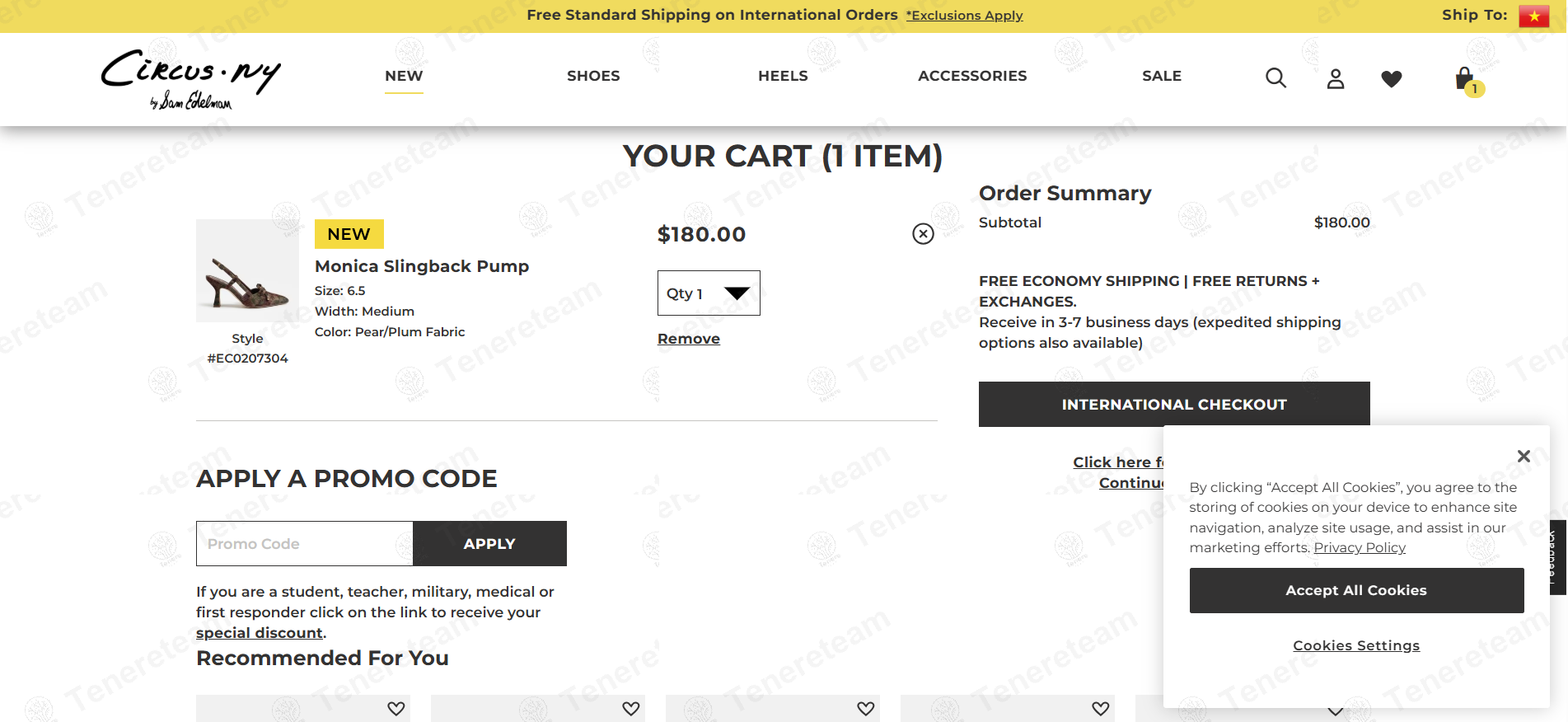Open the search magnifier icon
Viewport: 1568px width, 722px height.
click(1275, 77)
